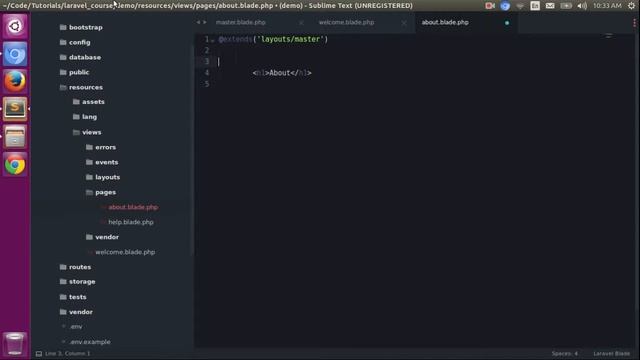Click line number 5 in gutter
Viewport: 640px width, 360px height.
point(207,84)
